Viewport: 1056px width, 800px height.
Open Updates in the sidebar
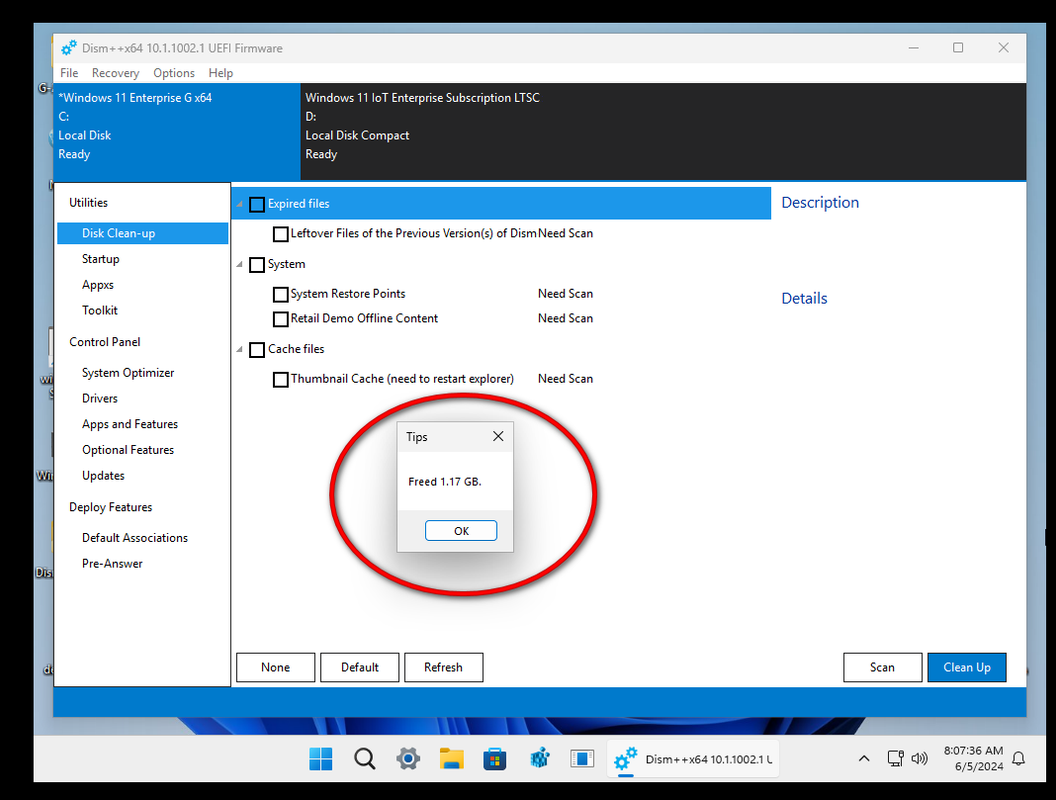[x=103, y=475]
